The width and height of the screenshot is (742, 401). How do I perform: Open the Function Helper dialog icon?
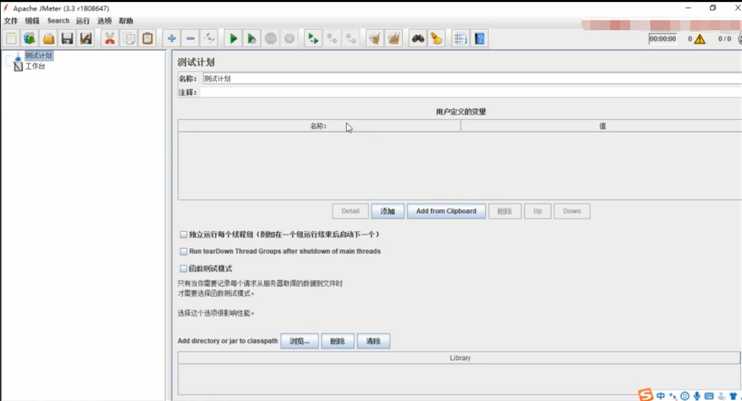click(460, 38)
